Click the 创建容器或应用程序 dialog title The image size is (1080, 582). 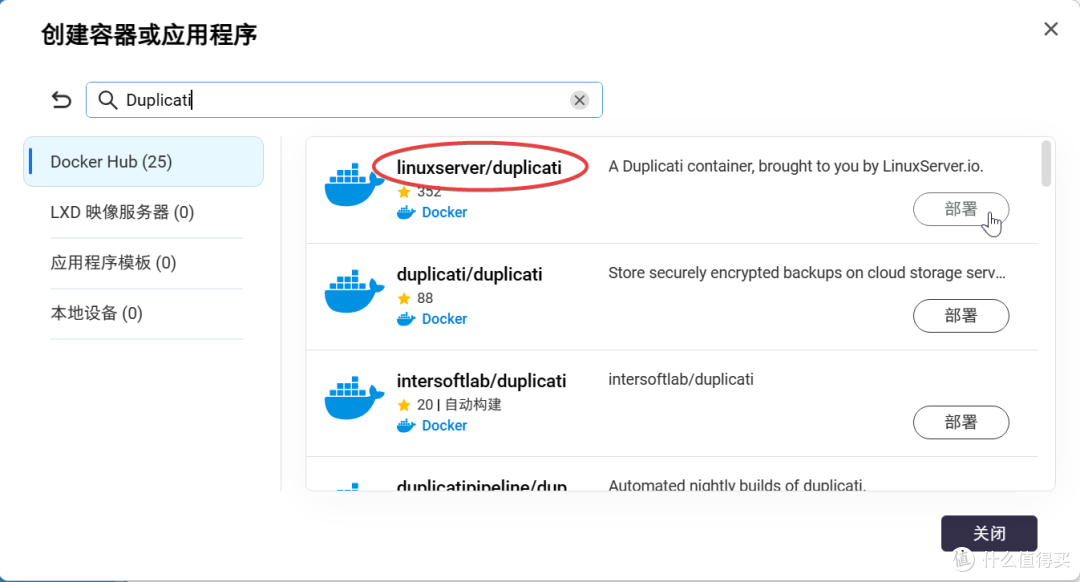point(149,34)
